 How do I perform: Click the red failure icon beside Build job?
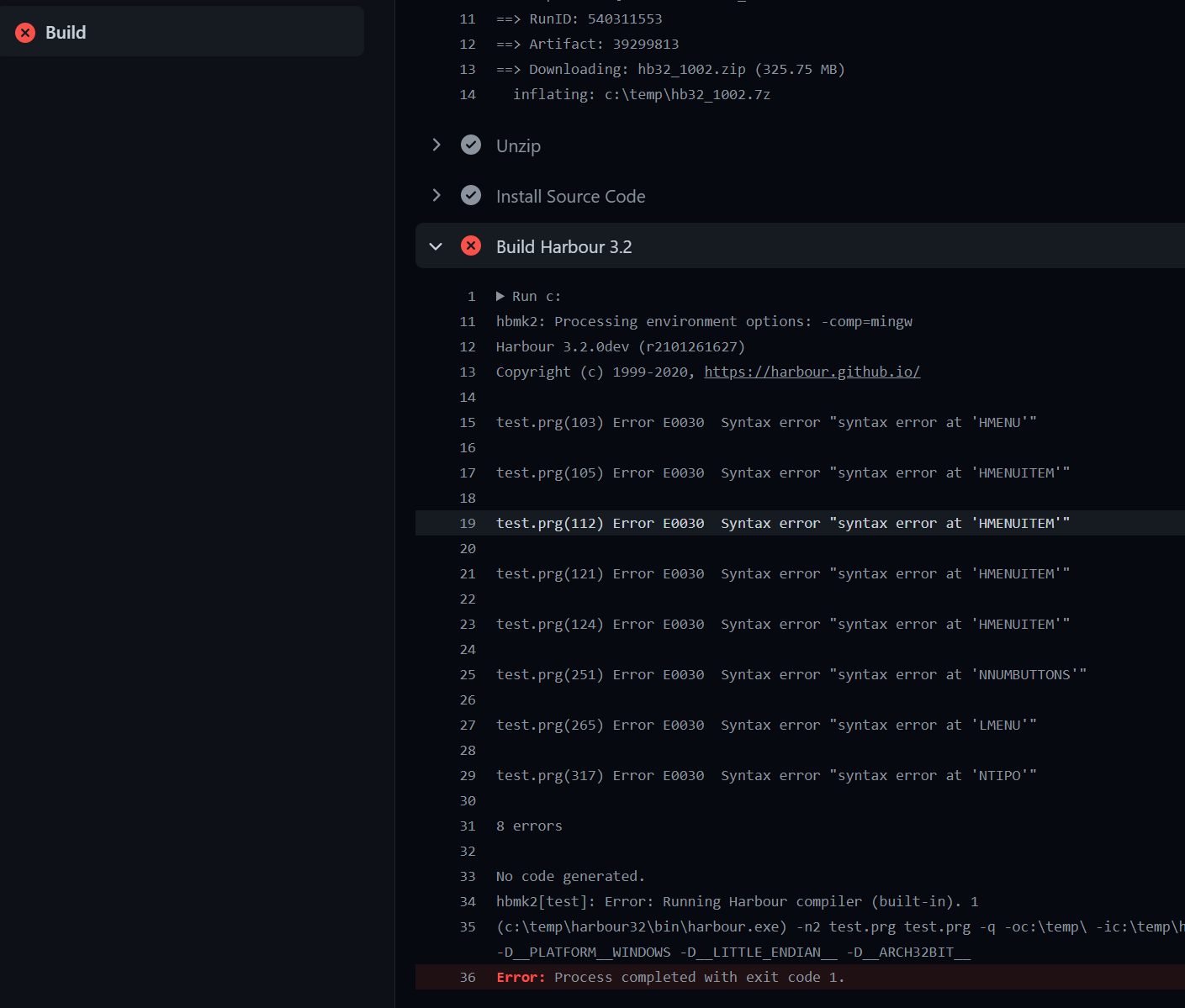25,33
